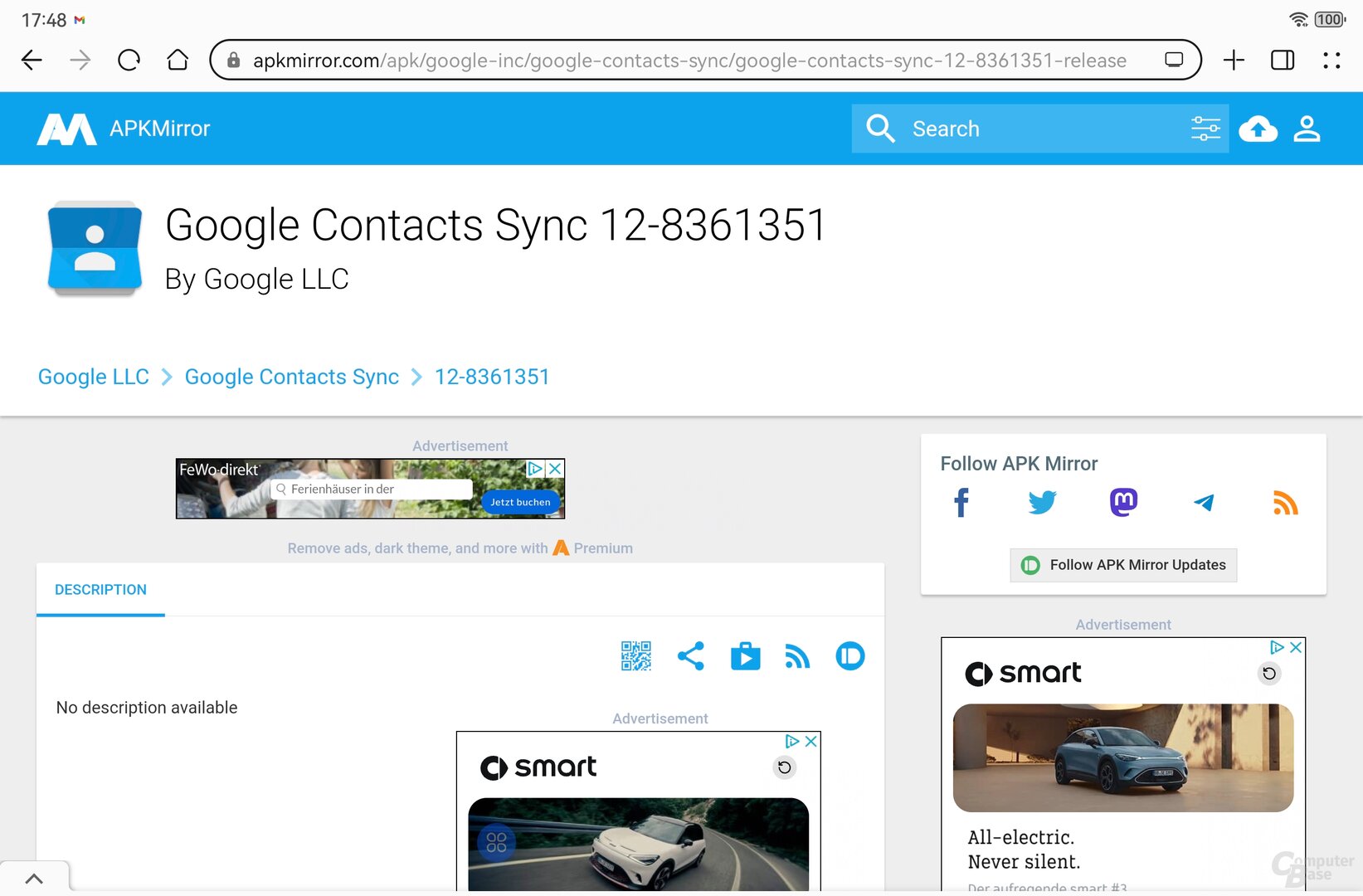
Task: Close the smart ad inside description panel
Action: (x=810, y=741)
